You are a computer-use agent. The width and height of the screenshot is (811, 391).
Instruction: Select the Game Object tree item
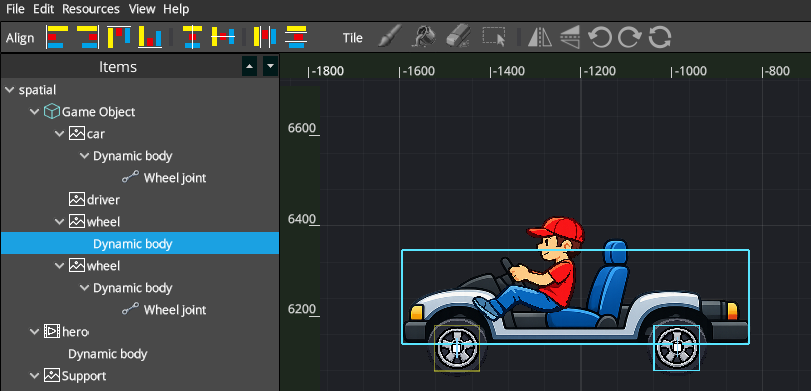[98, 112]
